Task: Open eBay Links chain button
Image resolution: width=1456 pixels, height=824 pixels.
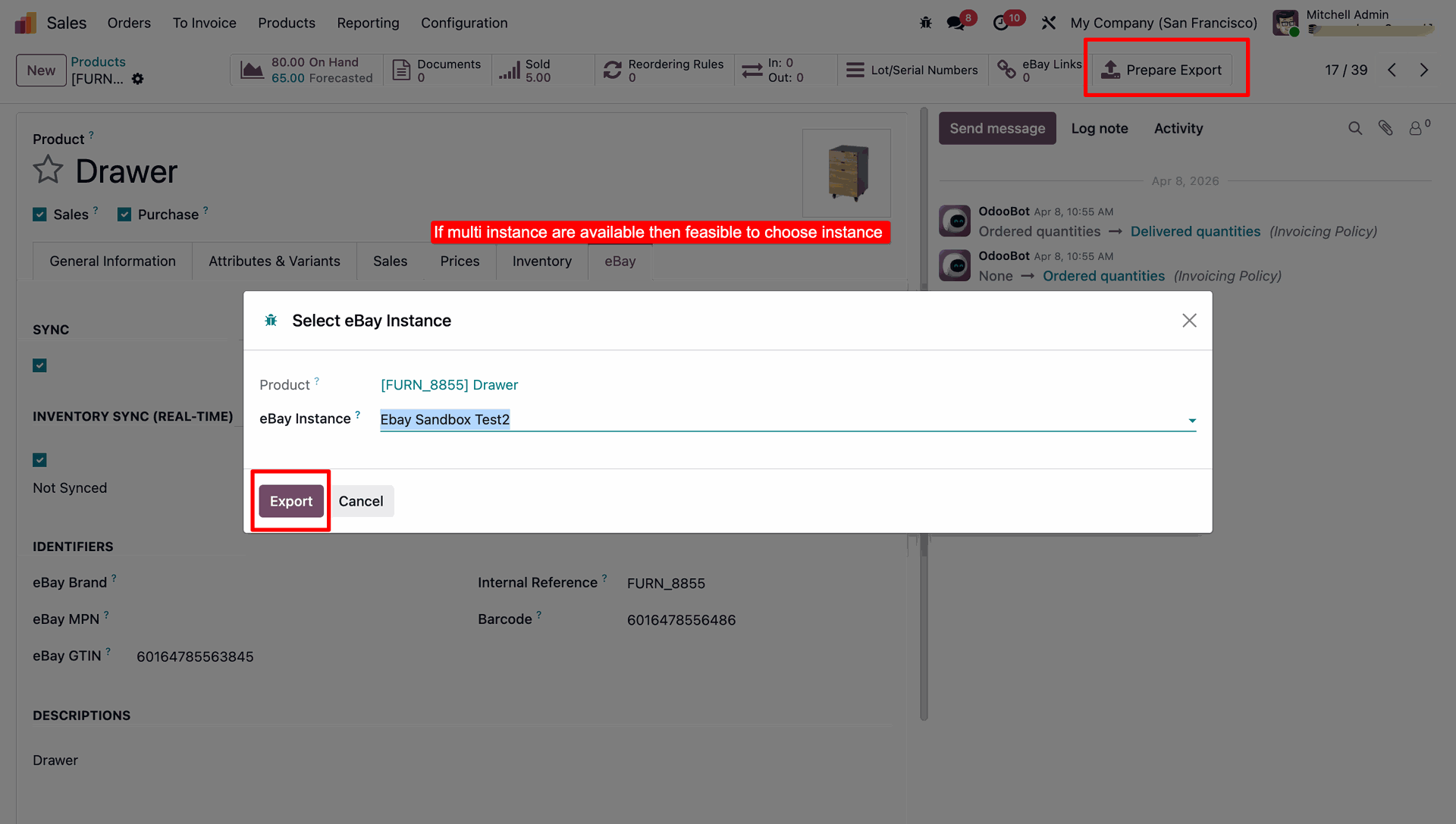Action: pyautogui.click(x=1039, y=70)
